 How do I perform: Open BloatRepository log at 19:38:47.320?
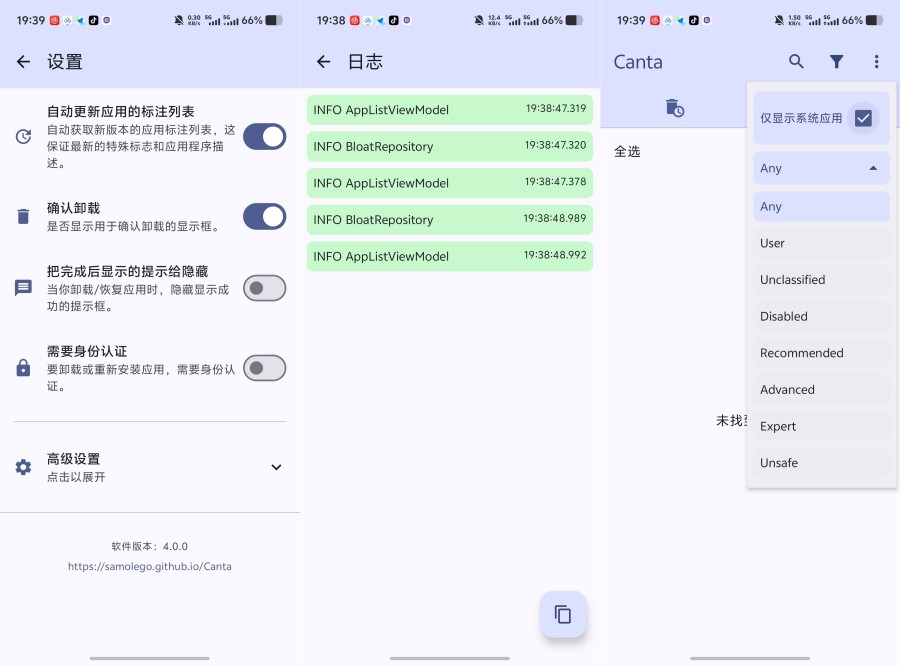449,146
